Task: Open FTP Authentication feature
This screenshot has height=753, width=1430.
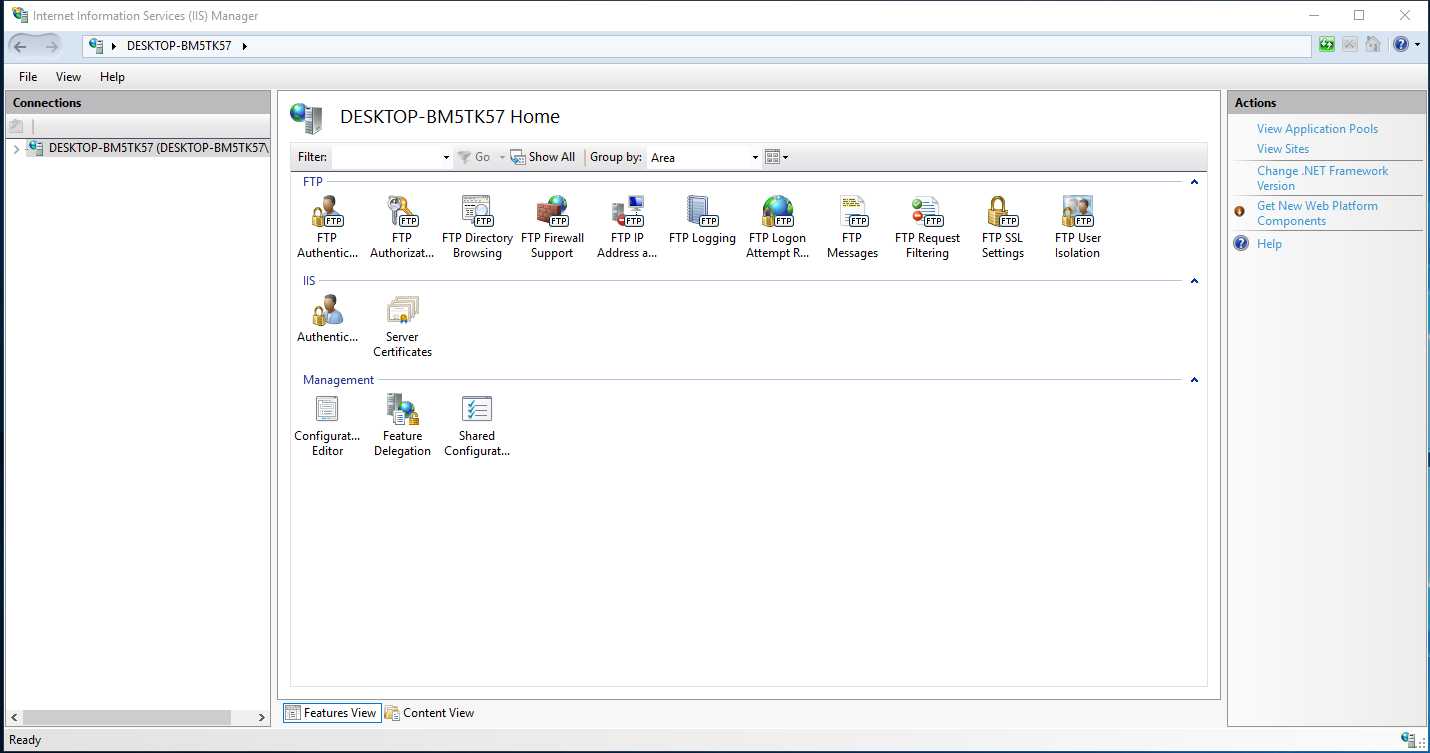Action: 327,227
